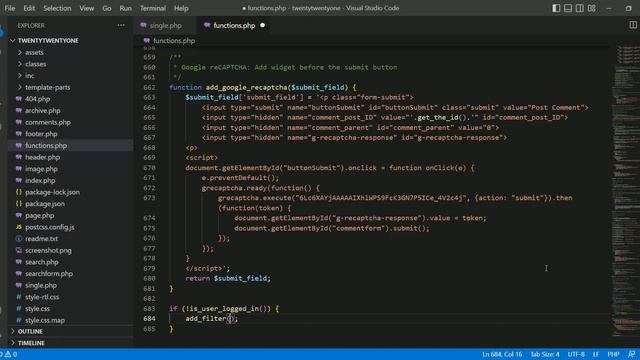Image resolution: width=640 pixels, height=360 pixels.
Task: Change LF end of line sequence
Action: 596,354
